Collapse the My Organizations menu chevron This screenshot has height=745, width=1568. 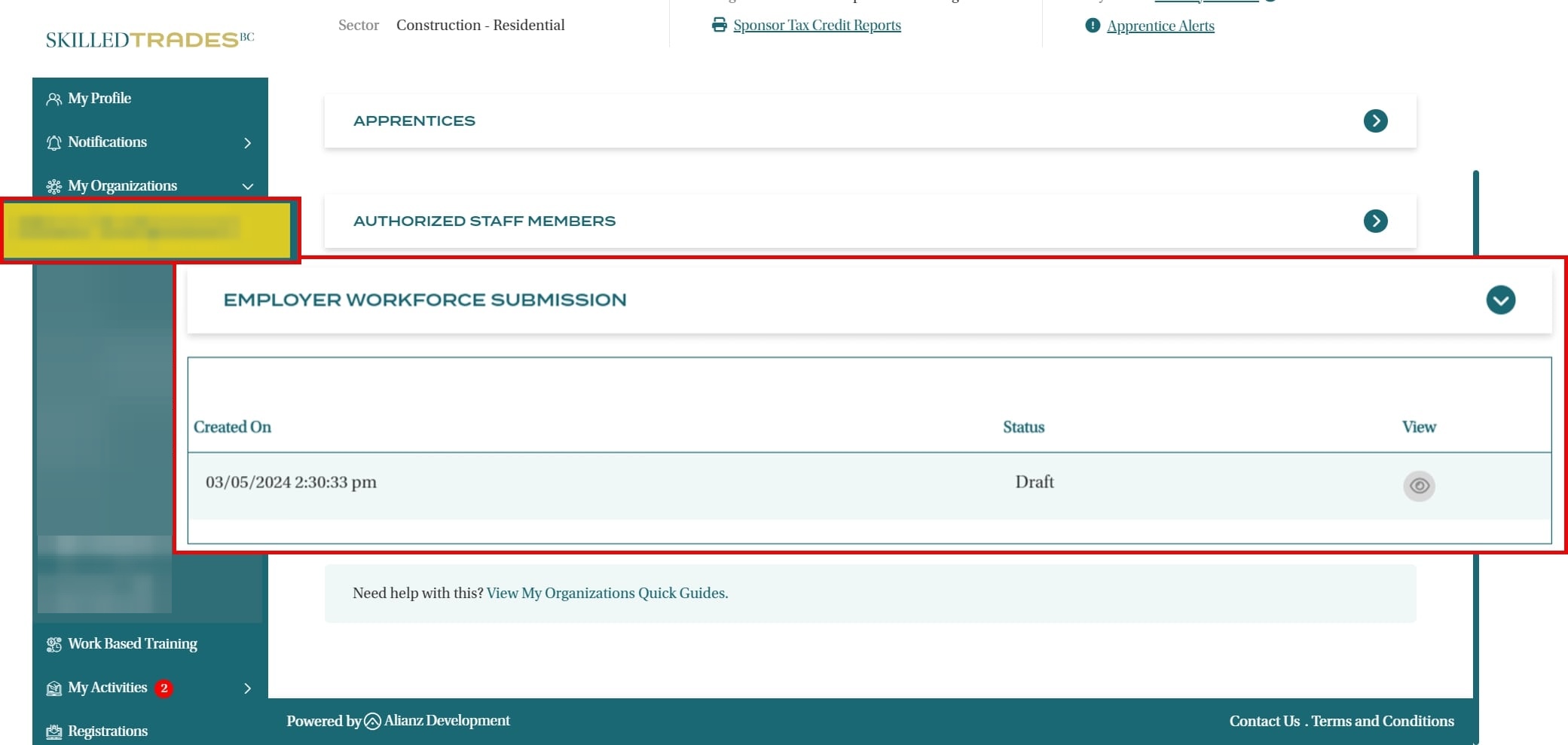[247, 186]
